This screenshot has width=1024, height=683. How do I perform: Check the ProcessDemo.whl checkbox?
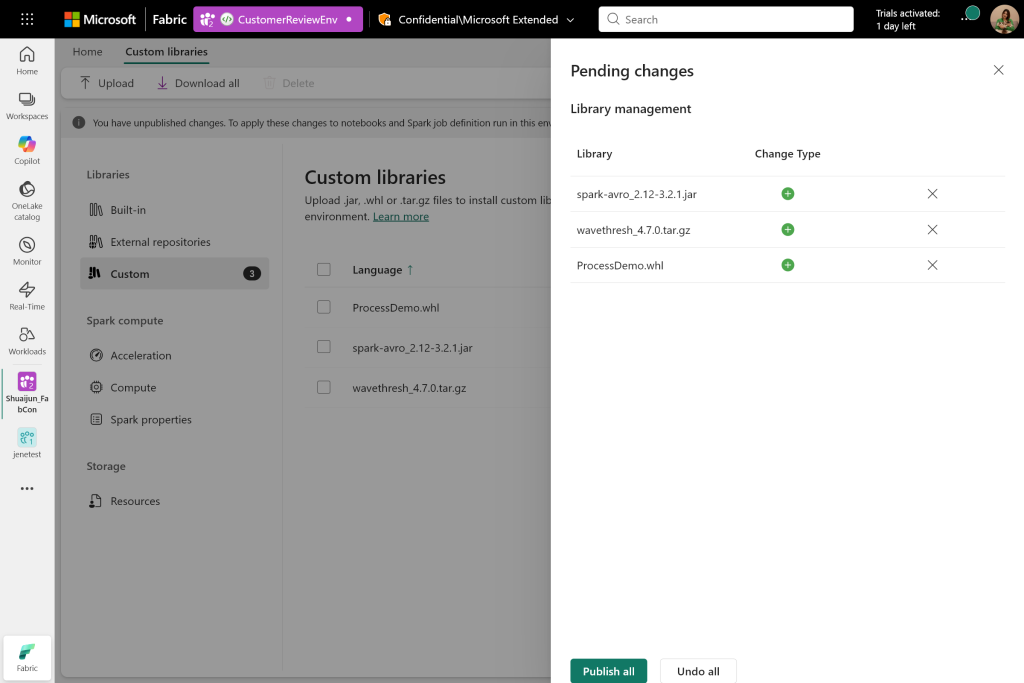(x=324, y=308)
